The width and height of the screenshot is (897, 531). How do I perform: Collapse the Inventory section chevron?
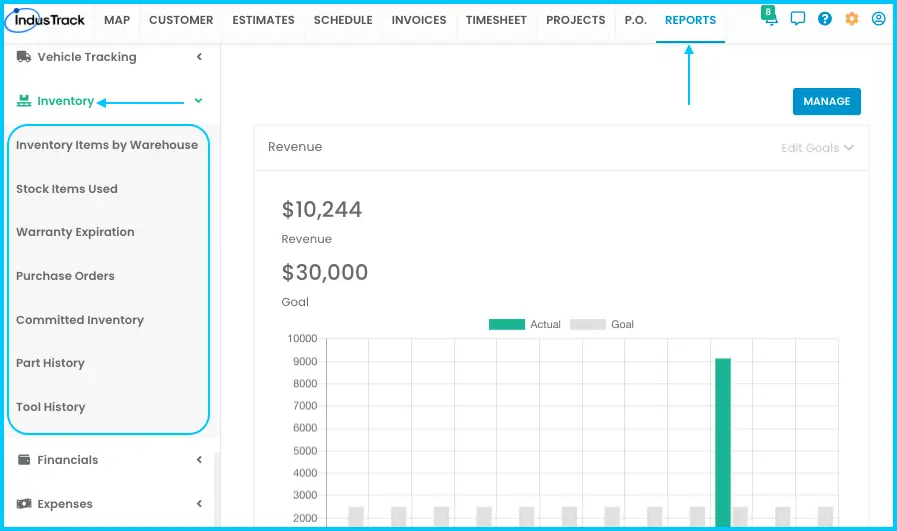[199, 101]
